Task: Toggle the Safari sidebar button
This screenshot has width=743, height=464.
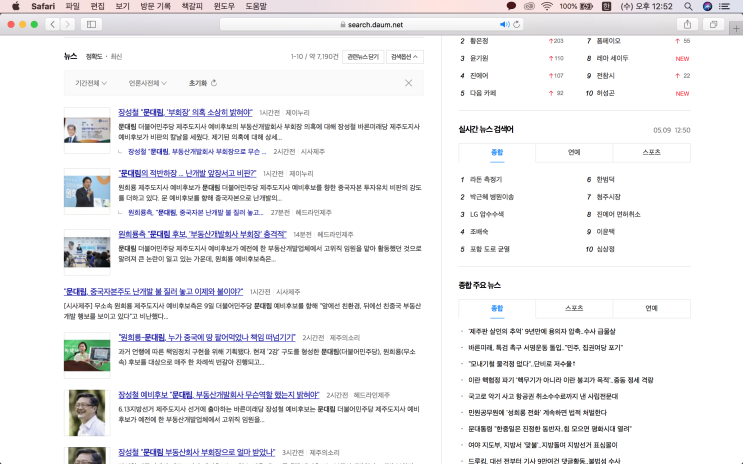Action: click(x=91, y=24)
